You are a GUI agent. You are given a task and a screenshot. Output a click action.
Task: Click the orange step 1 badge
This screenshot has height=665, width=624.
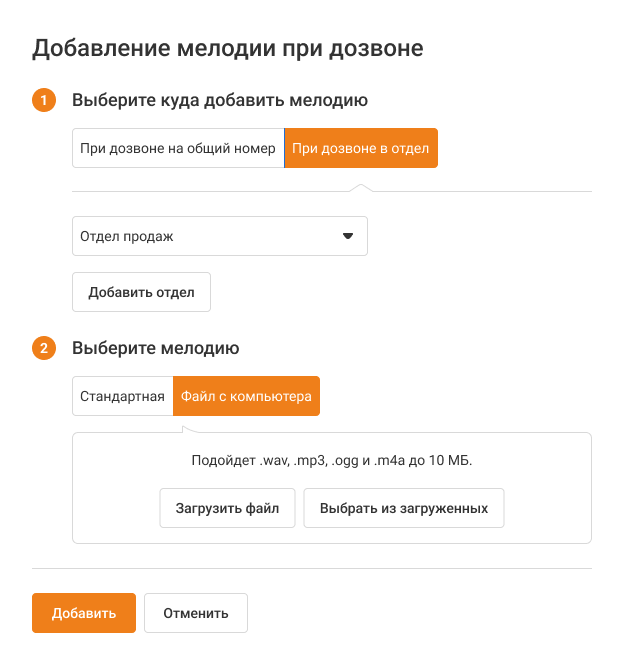click(44, 100)
